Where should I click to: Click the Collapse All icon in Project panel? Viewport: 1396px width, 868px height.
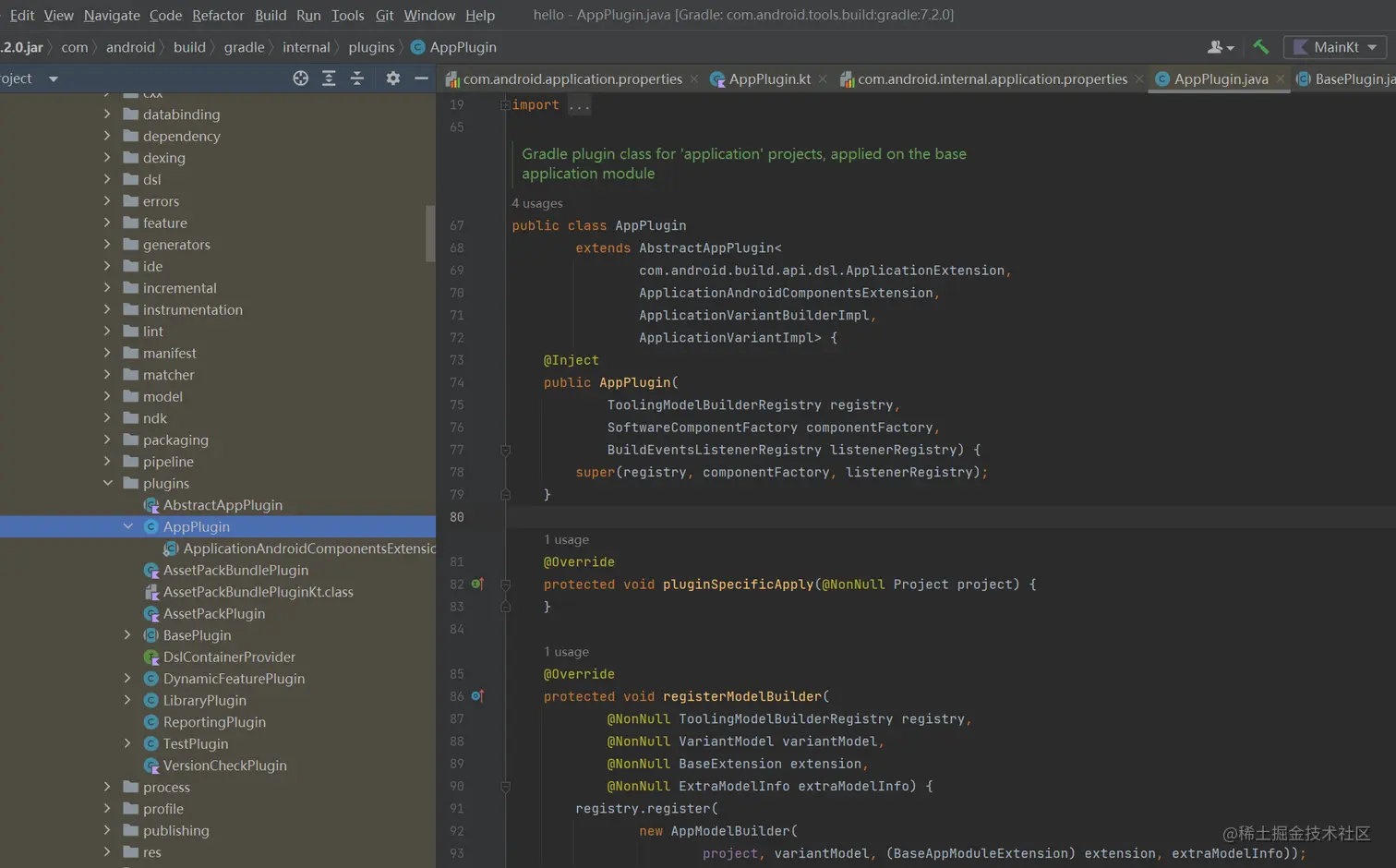(357, 78)
